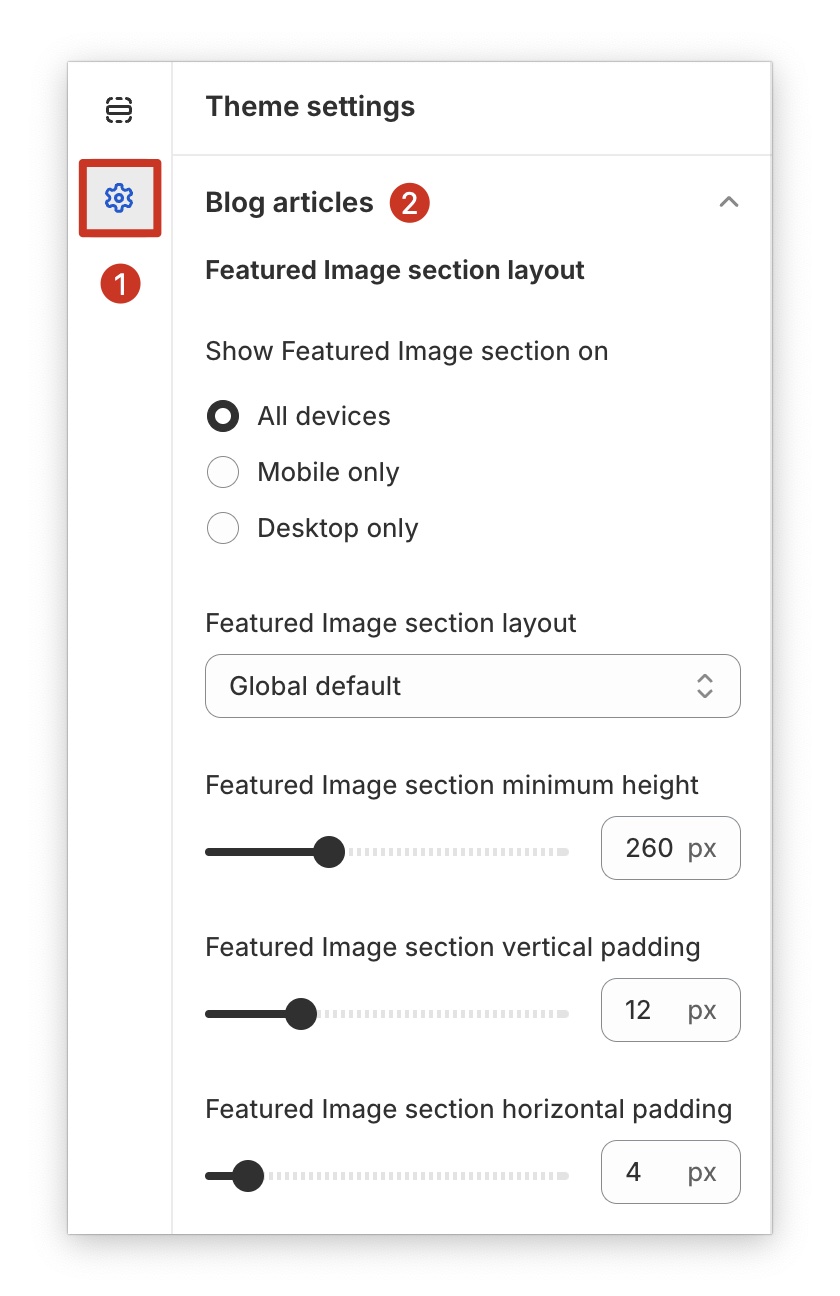Click the Blog articles section title
Image resolution: width=840 pixels, height=1296 pixels.
[289, 202]
